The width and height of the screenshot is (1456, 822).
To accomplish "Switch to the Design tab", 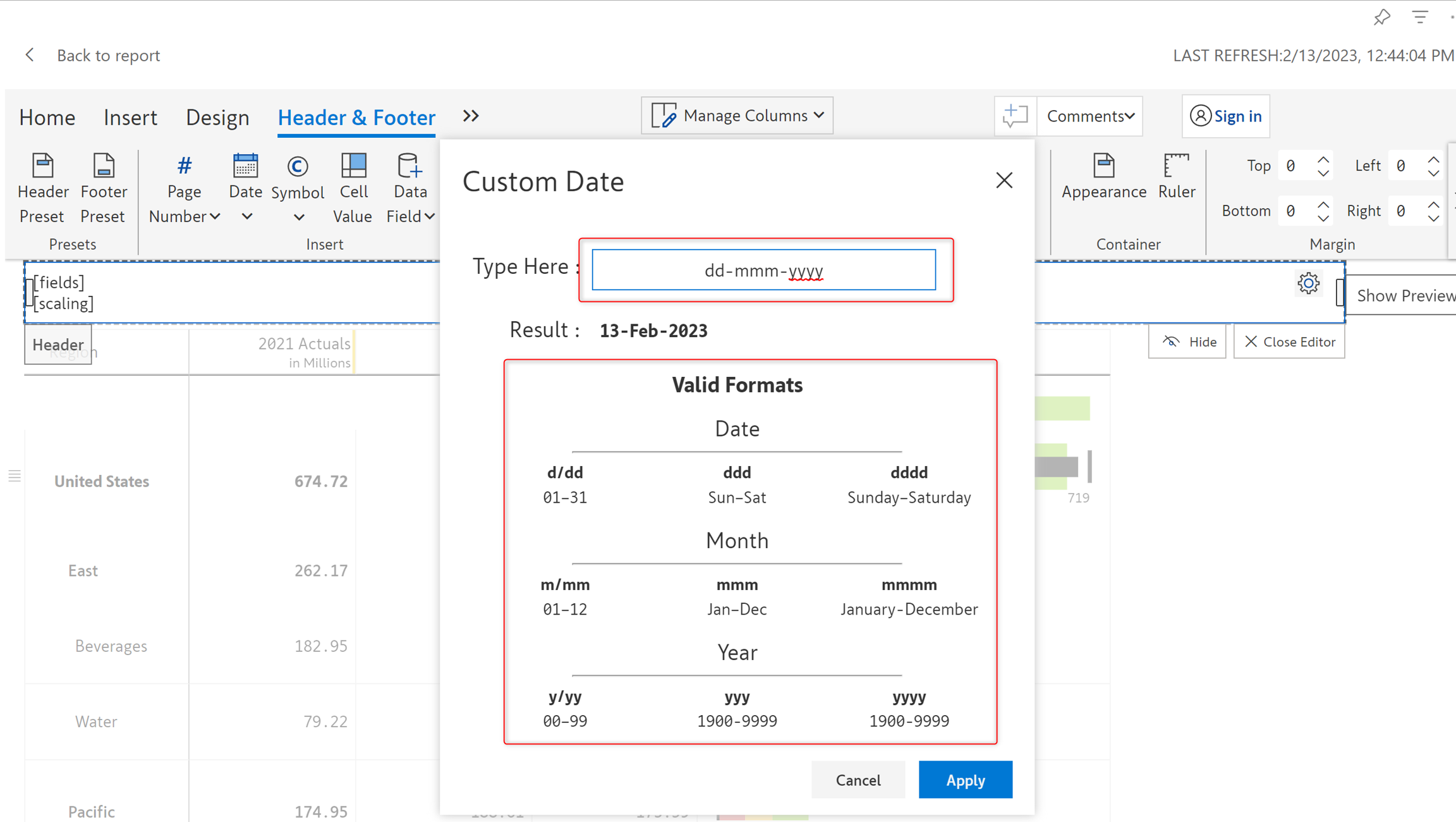I will point(217,117).
